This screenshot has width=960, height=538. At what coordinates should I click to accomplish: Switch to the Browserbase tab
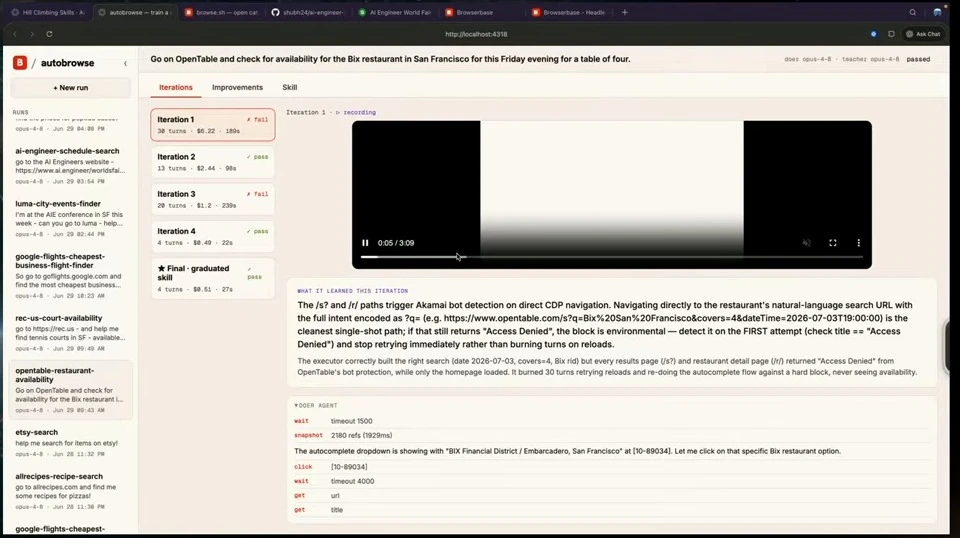(482, 12)
